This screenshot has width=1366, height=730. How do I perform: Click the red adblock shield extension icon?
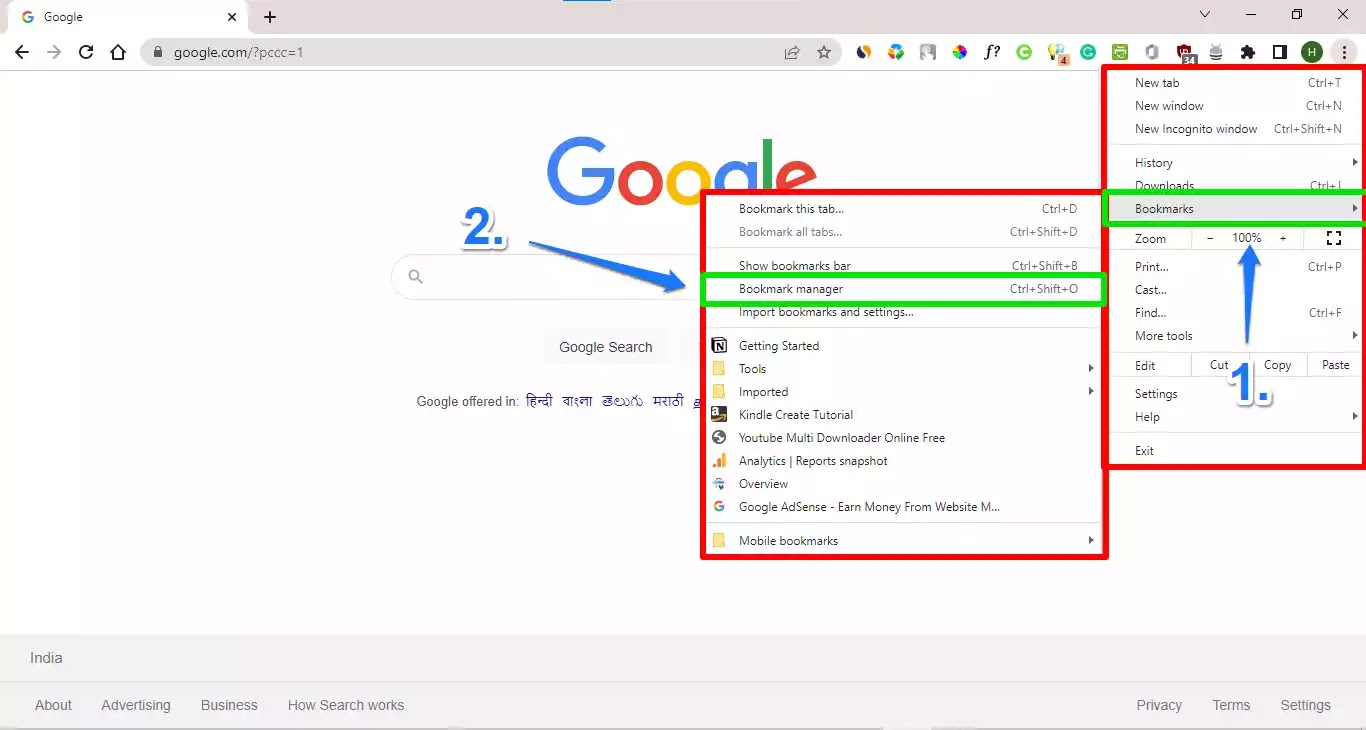(1185, 52)
